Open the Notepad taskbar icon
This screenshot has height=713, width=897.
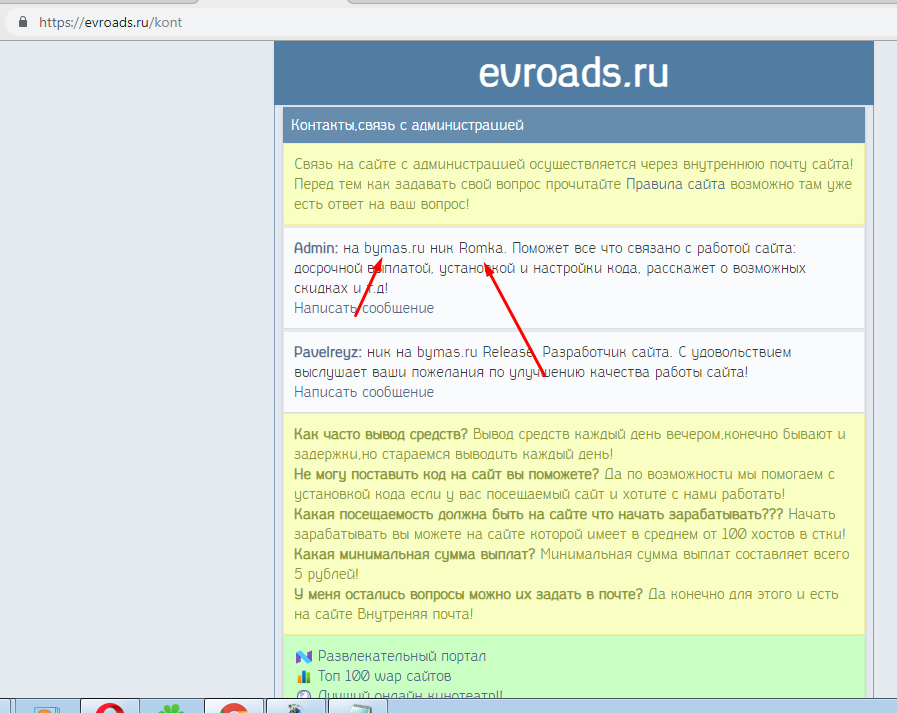[x=358, y=707]
